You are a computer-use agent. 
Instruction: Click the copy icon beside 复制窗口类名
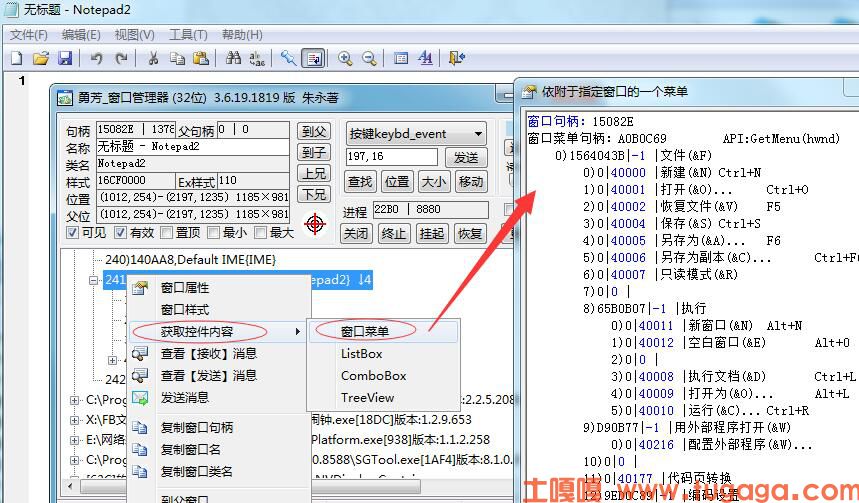tap(140, 471)
